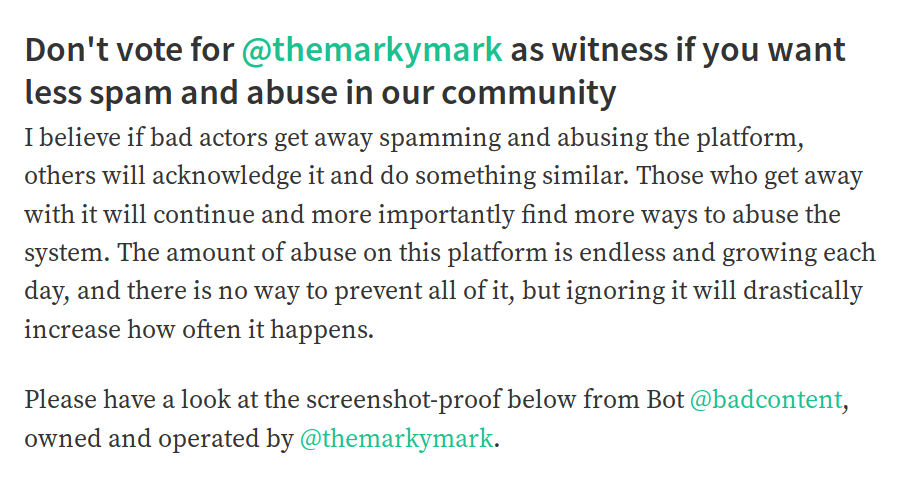This screenshot has height=490, width=904.
Task: Click the @badcontent bot profile link
Action: [x=766, y=400]
